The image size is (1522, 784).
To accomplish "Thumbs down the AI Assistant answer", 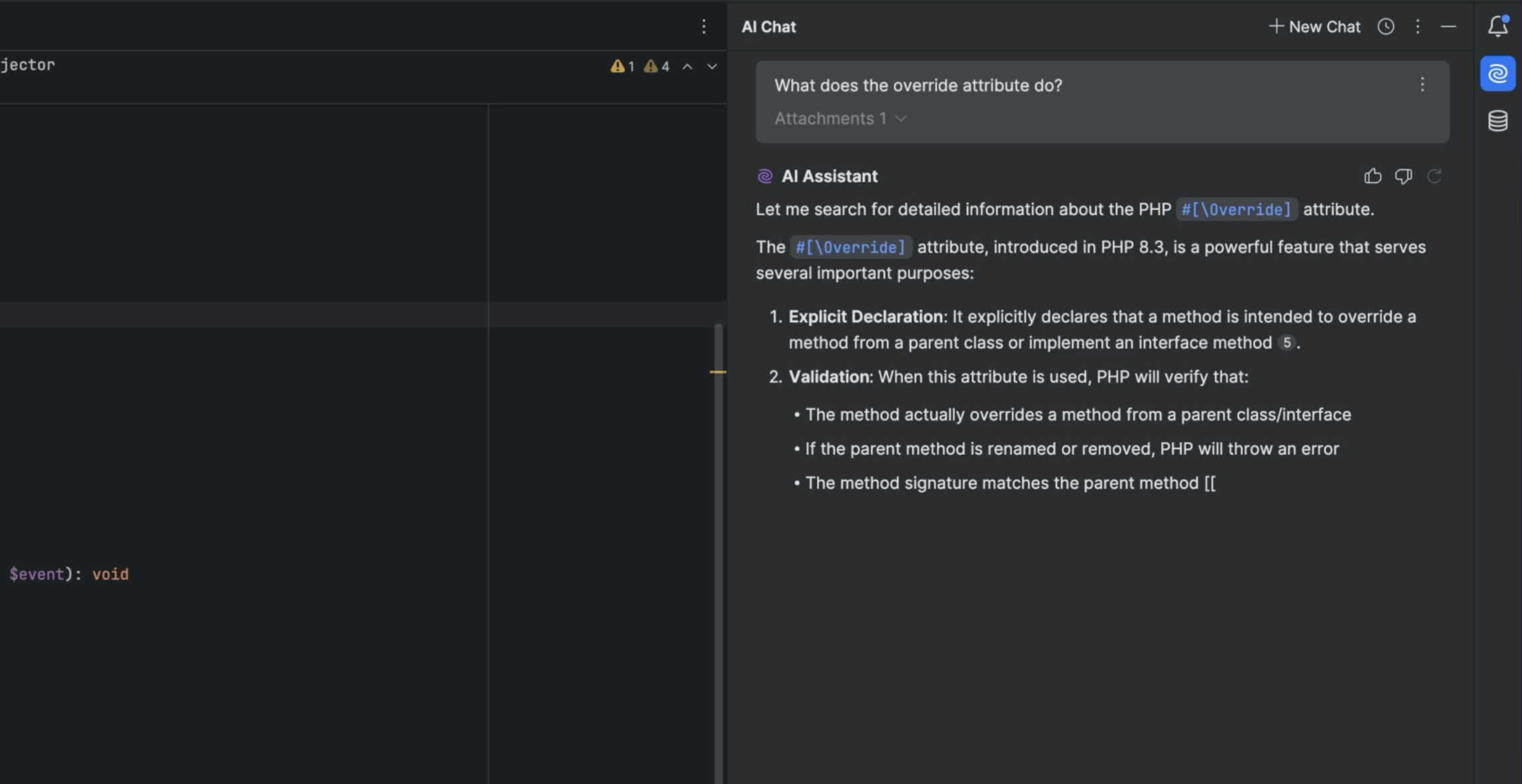I will pos(1405,176).
